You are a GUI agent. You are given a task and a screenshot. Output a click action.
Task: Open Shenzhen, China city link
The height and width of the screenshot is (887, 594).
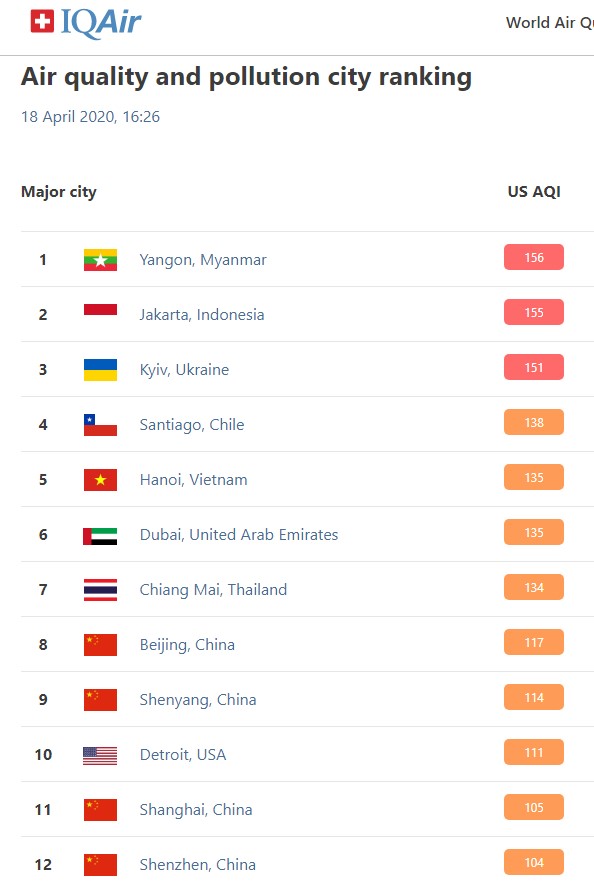(x=197, y=864)
